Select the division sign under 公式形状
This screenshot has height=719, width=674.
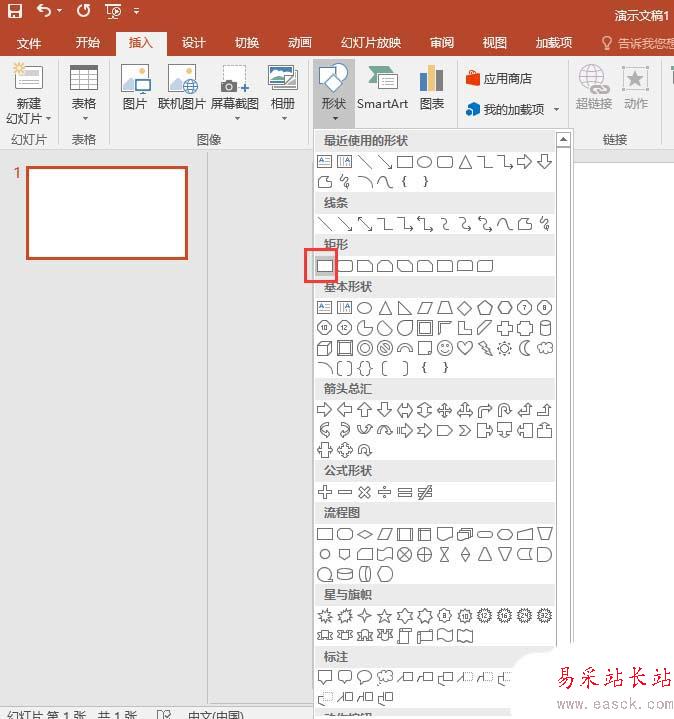click(384, 492)
